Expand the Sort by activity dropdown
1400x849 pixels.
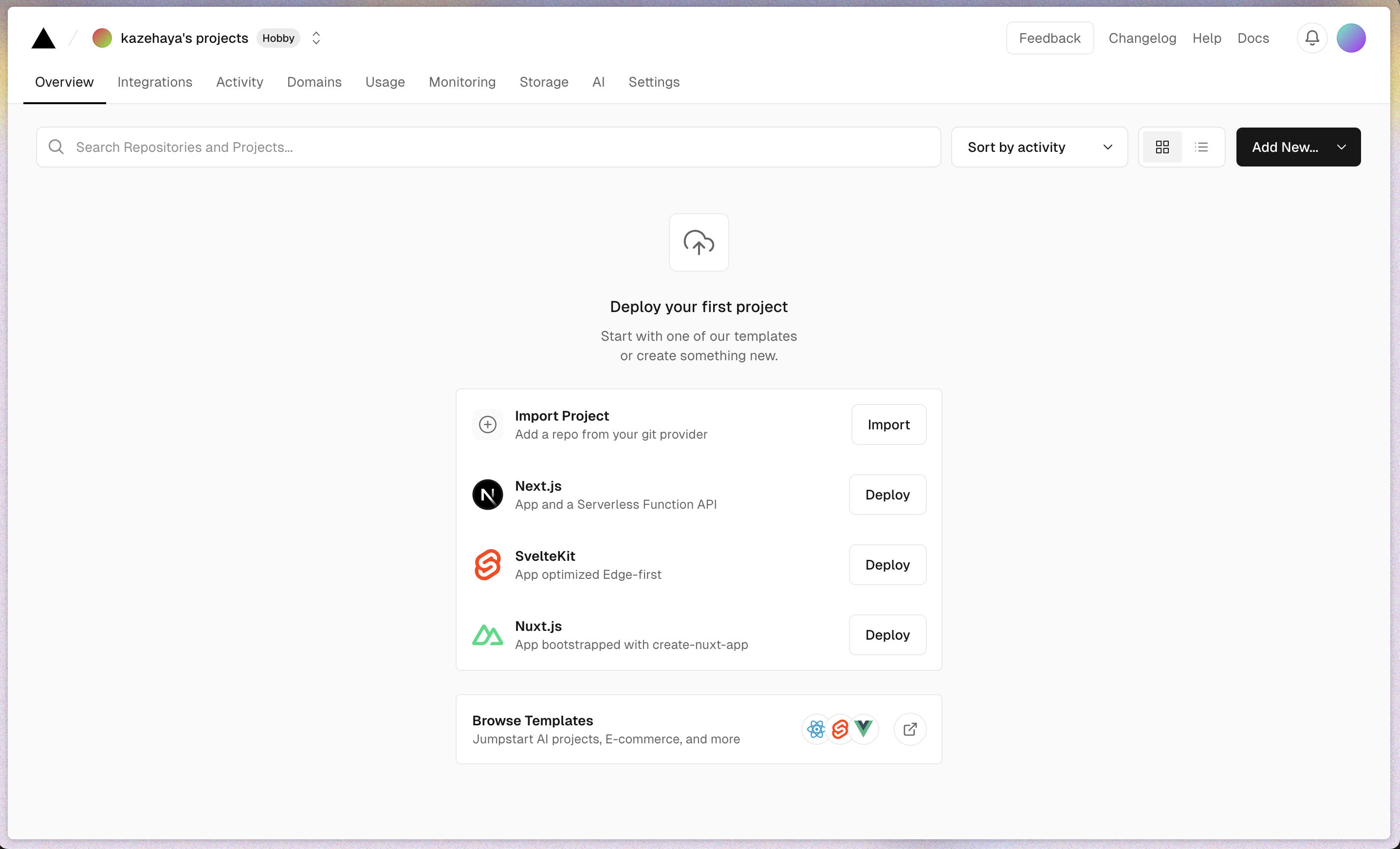[x=1039, y=147]
